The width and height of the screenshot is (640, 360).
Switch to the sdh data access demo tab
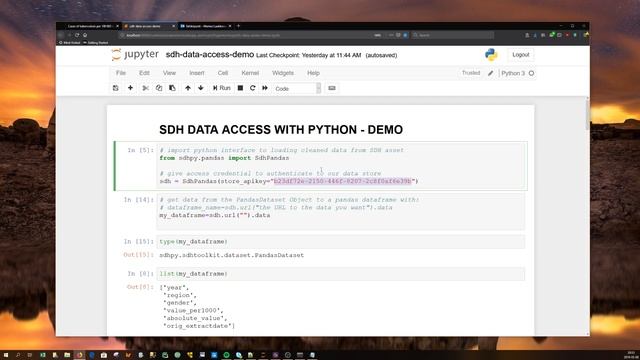[x=149, y=26]
